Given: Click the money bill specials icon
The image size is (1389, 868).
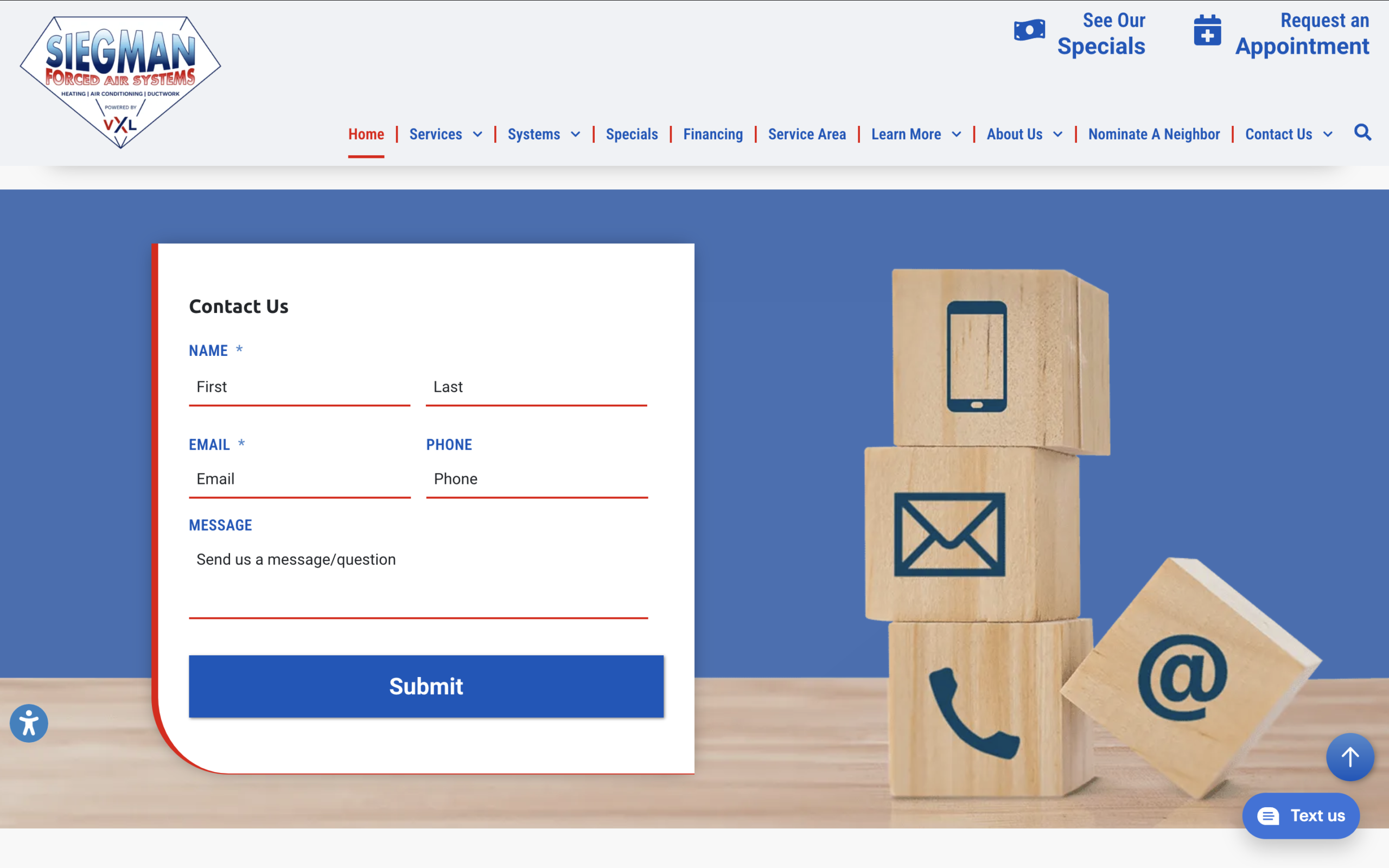Looking at the screenshot, I should tap(1029, 30).
